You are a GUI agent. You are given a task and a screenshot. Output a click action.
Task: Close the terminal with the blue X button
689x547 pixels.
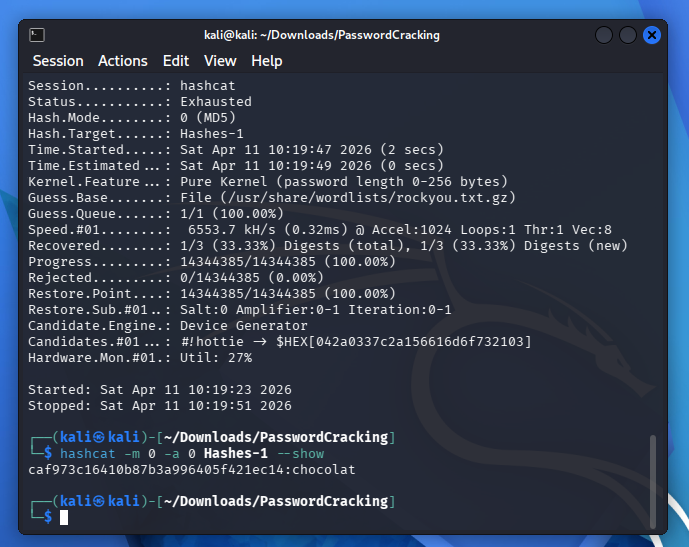[x=652, y=35]
